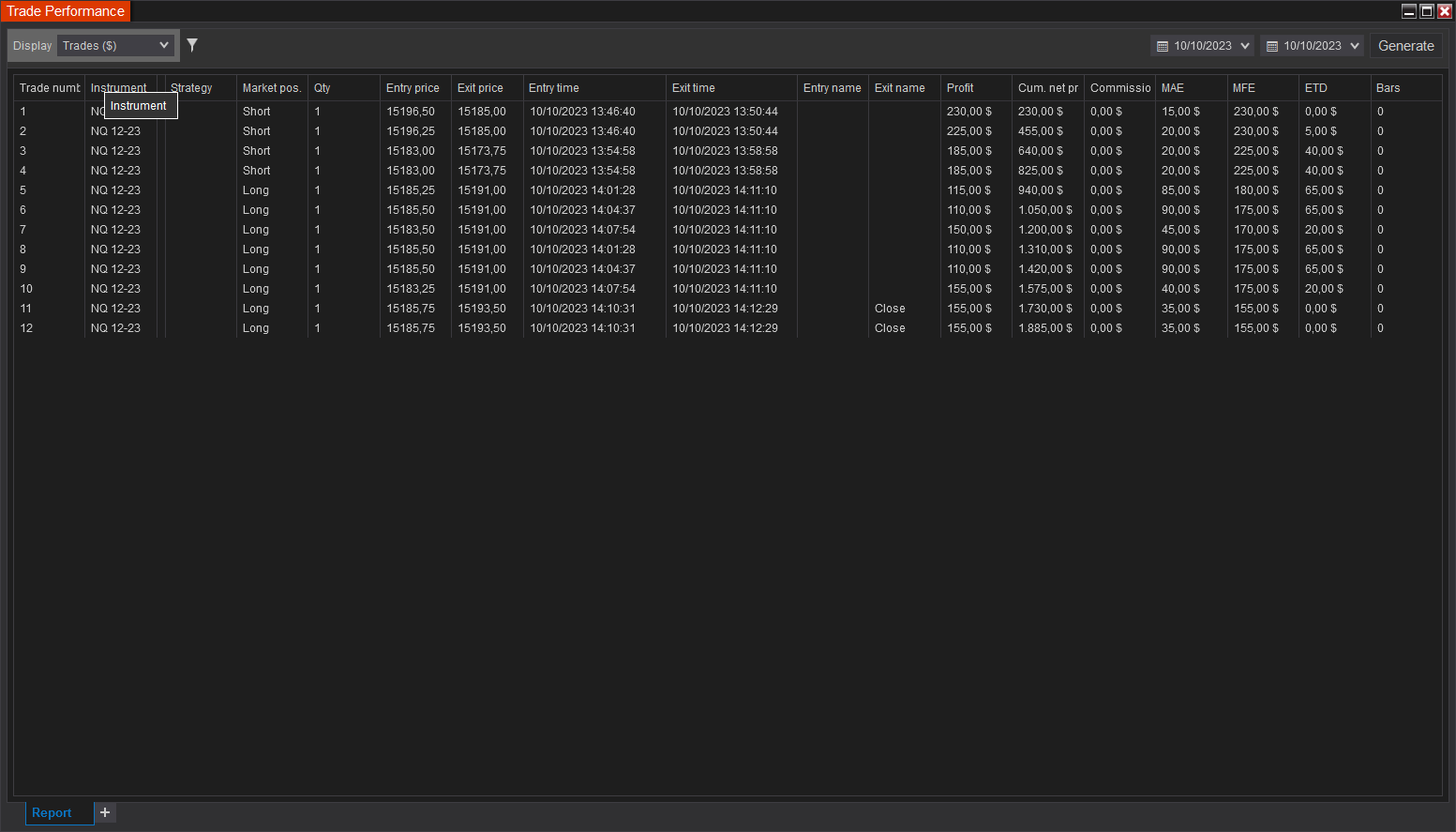Click cumulative profit 1.885,00 $ cell
Viewport: 1456px width, 832px height.
pyautogui.click(x=1045, y=328)
